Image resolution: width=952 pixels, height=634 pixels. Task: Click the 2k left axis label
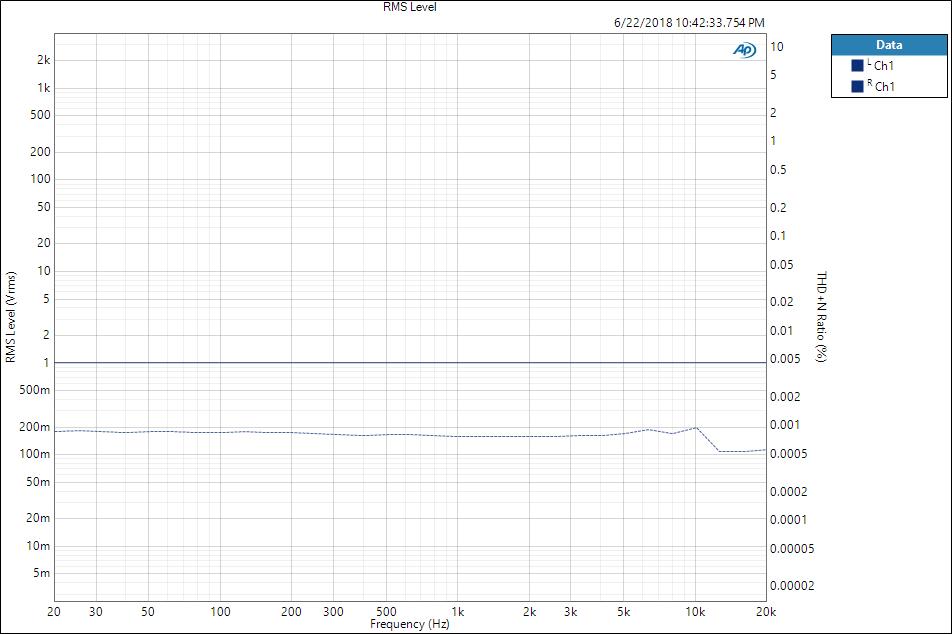tap(44, 60)
